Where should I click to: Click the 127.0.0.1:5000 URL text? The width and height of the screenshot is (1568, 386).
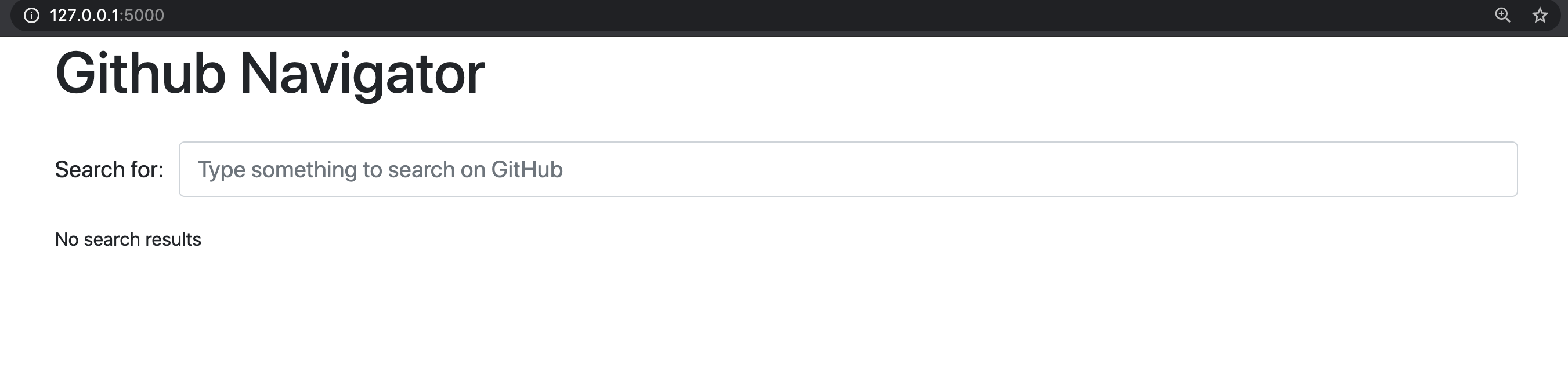(x=107, y=15)
